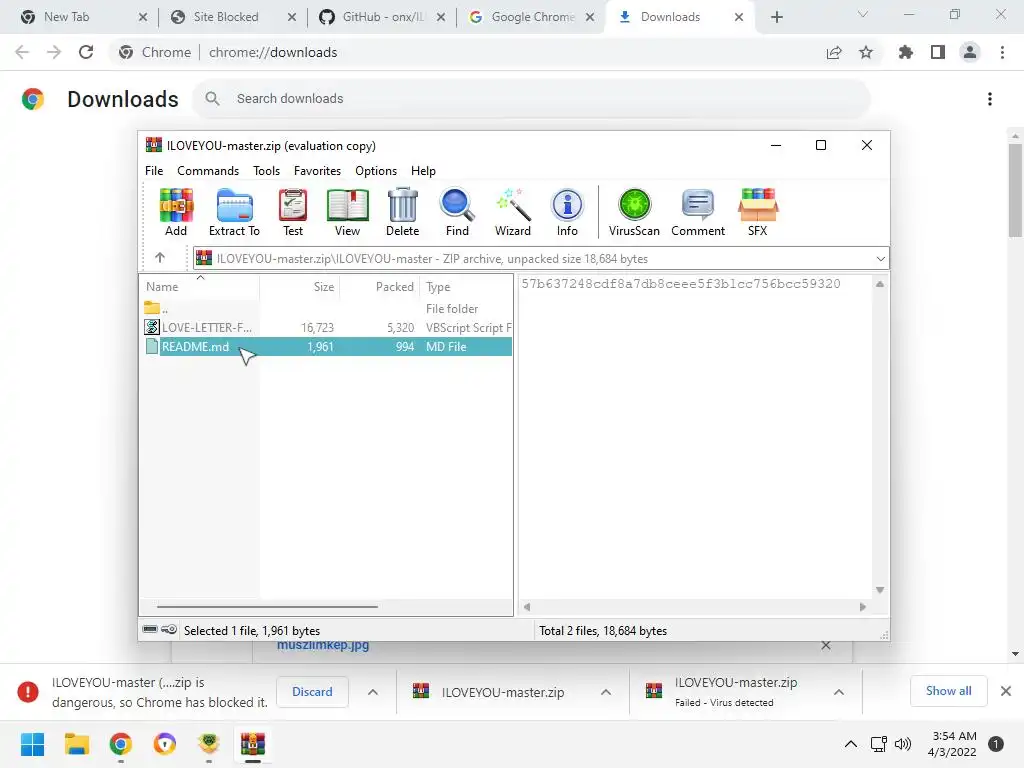Click Show all downloads button

tap(948, 691)
